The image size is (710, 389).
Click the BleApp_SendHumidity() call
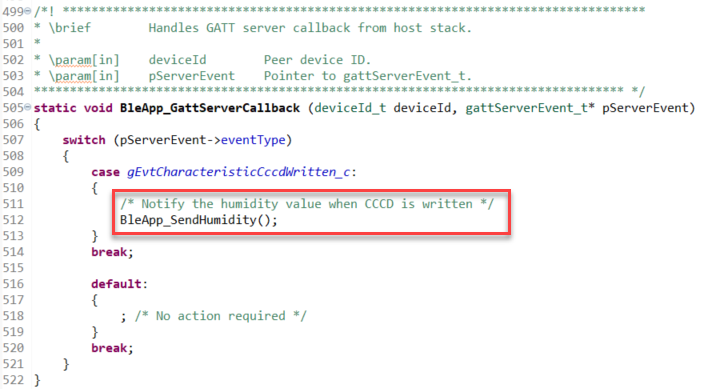tap(198, 220)
